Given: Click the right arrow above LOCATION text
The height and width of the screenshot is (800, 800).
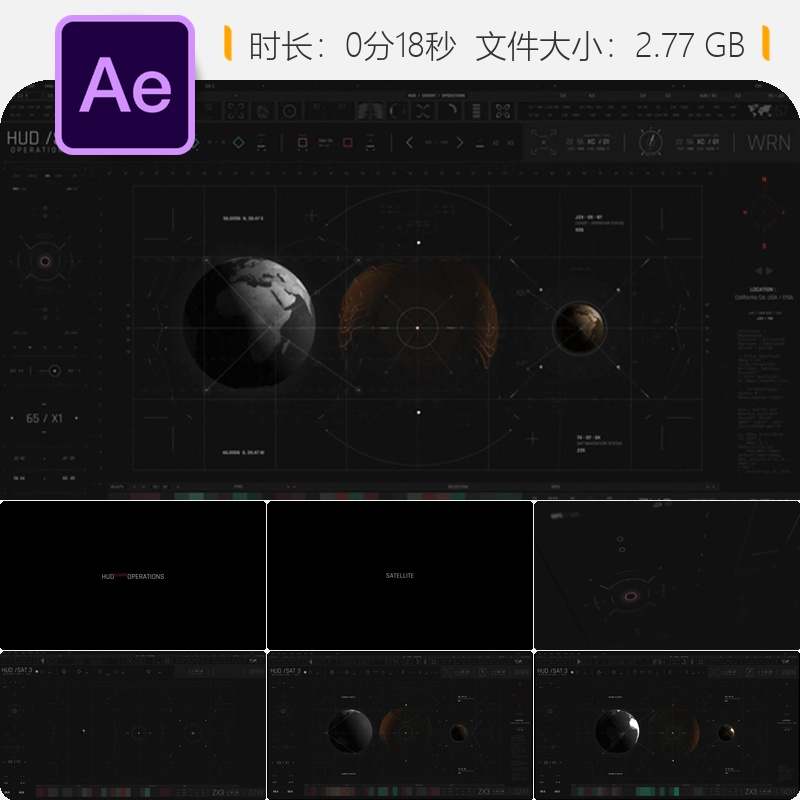Looking at the screenshot, I should click(767, 271).
